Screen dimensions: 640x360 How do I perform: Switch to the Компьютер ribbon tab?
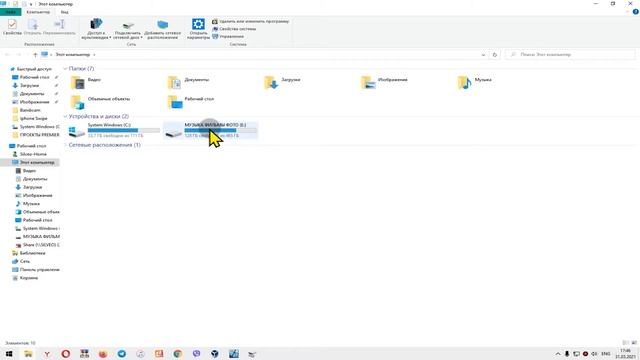coord(38,12)
